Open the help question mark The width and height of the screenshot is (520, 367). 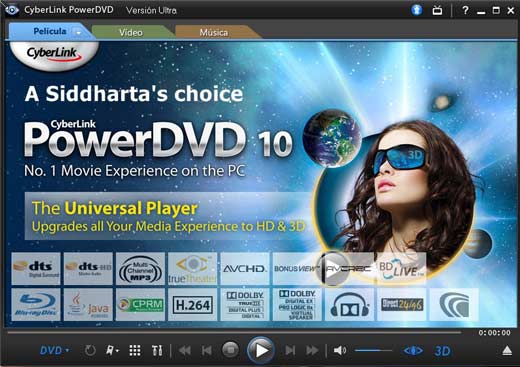click(x=465, y=10)
